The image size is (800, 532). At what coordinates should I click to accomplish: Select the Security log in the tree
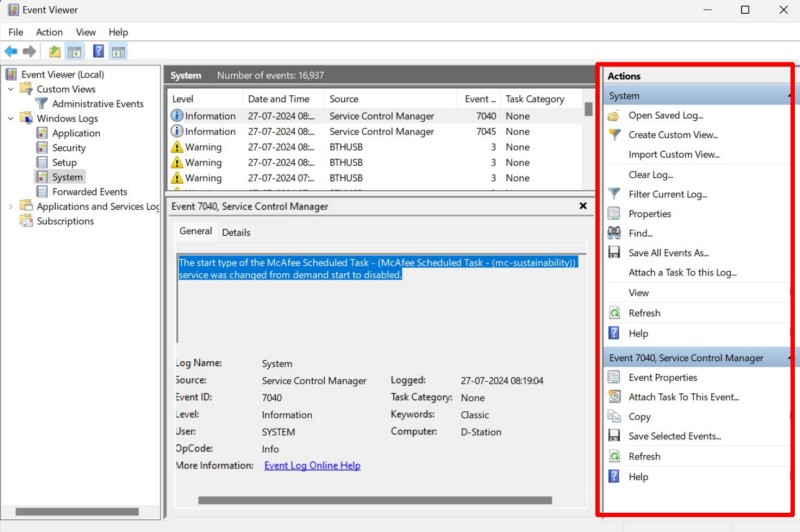click(69, 148)
